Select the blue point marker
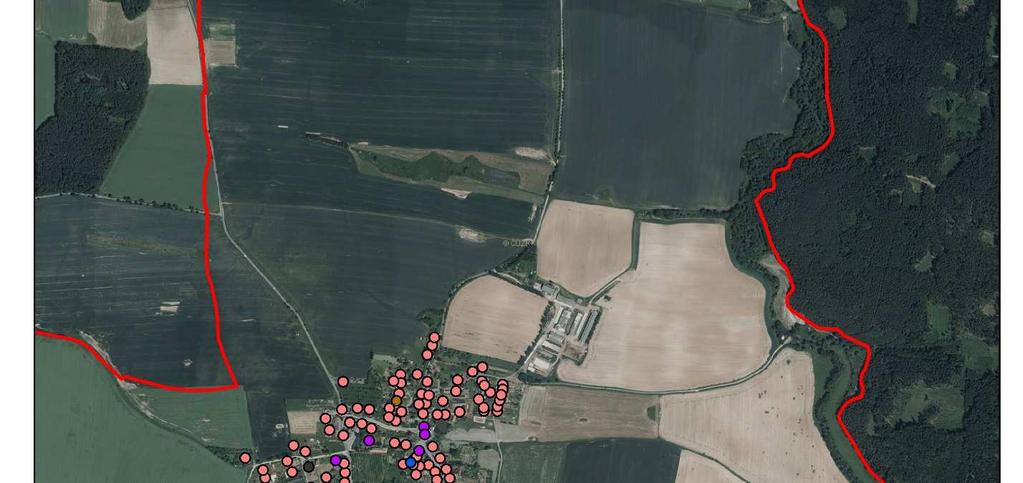The image size is (1023, 483). (410, 462)
